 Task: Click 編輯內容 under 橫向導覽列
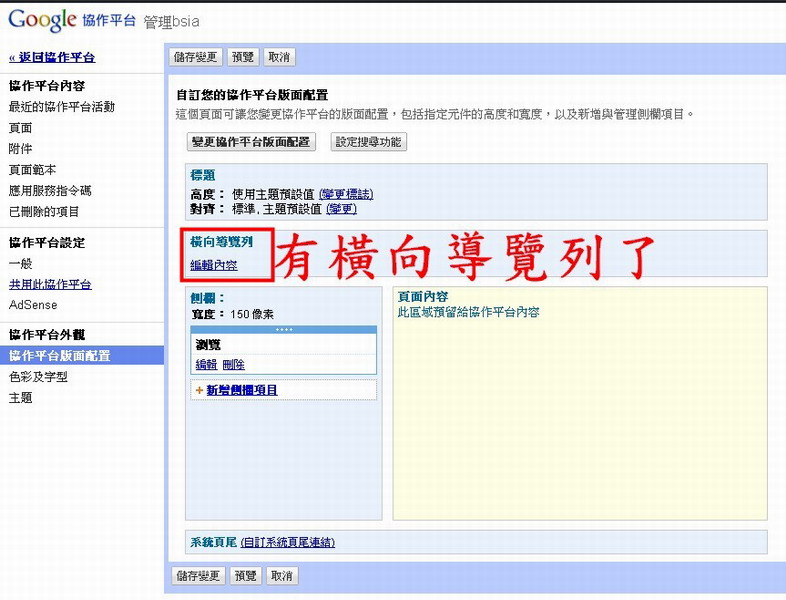click(x=214, y=265)
